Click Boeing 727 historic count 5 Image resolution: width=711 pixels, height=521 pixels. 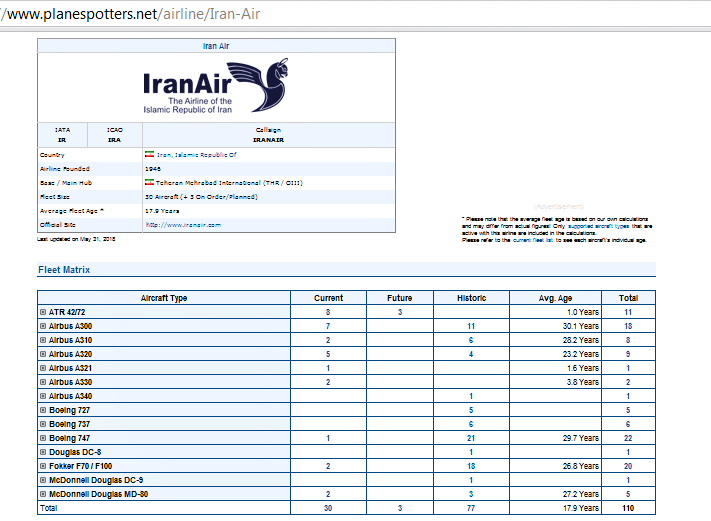pyautogui.click(x=471, y=410)
